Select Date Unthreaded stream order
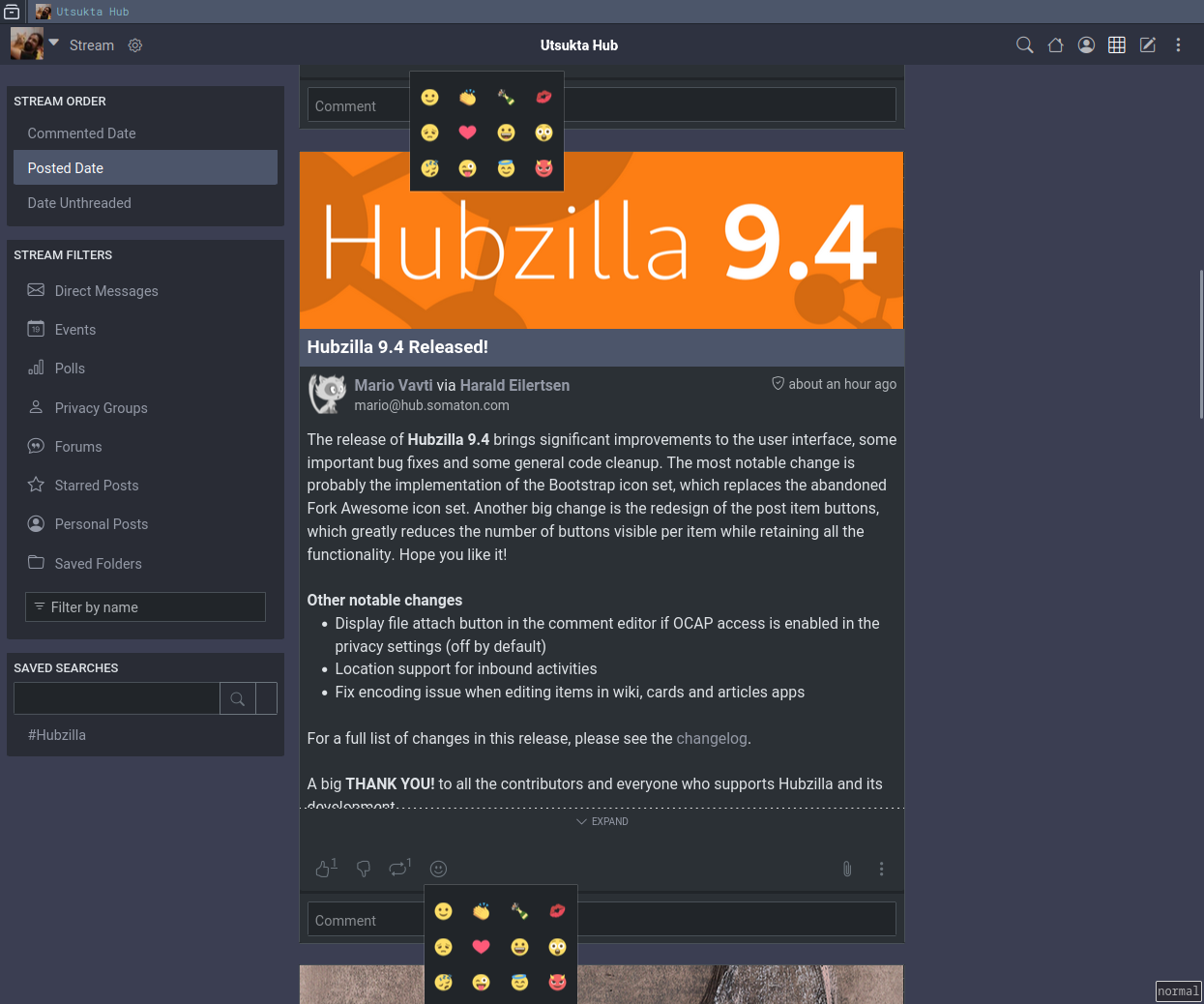This screenshot has height=1004, width=1204. [x=145, y=203]
